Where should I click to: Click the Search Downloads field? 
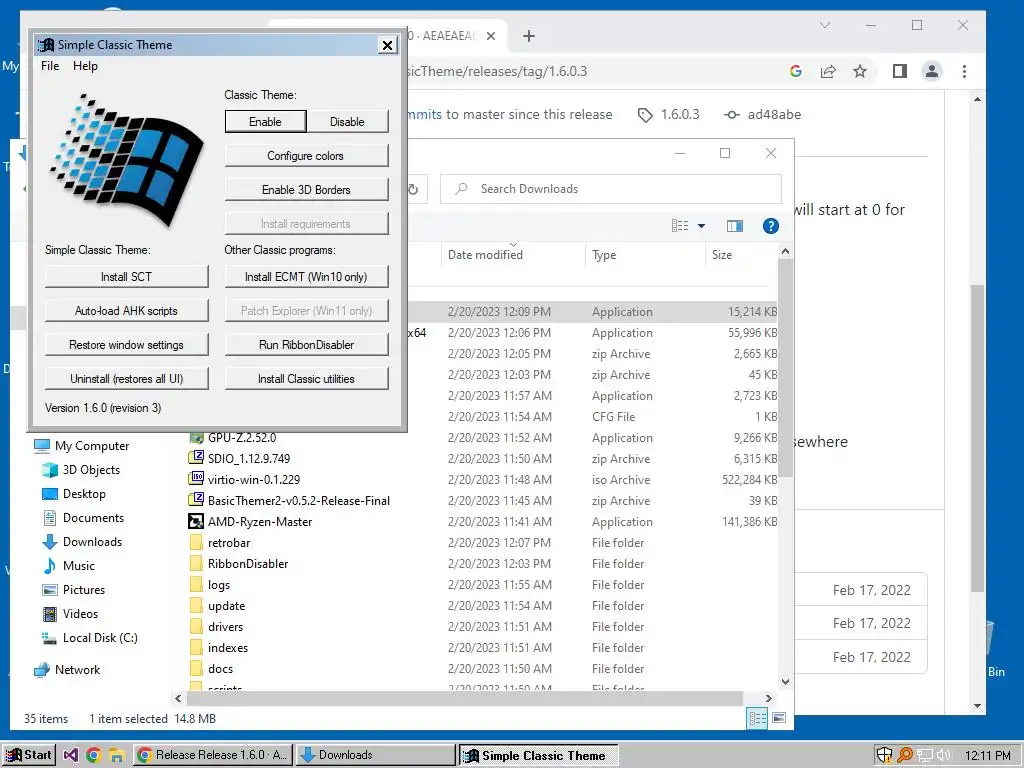[x=611, y=189]
